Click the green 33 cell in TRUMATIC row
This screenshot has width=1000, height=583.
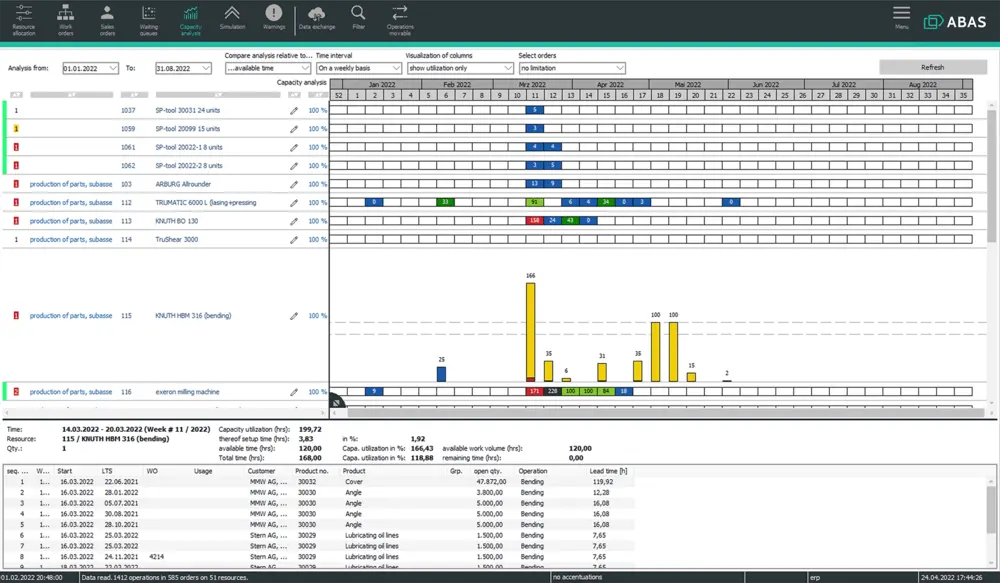coord(445,202)
